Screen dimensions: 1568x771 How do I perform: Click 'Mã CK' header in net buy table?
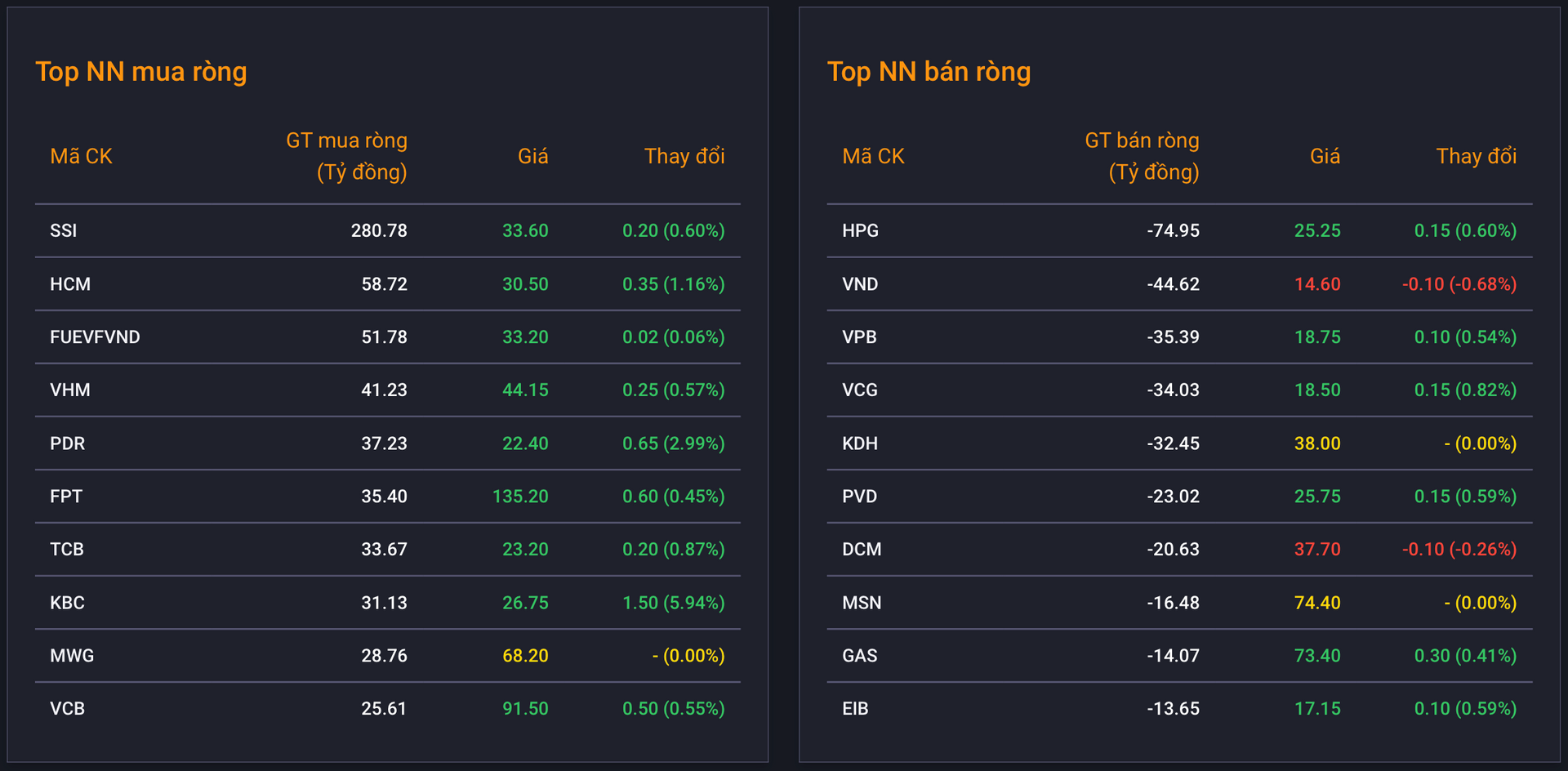(x=81, y=156)
